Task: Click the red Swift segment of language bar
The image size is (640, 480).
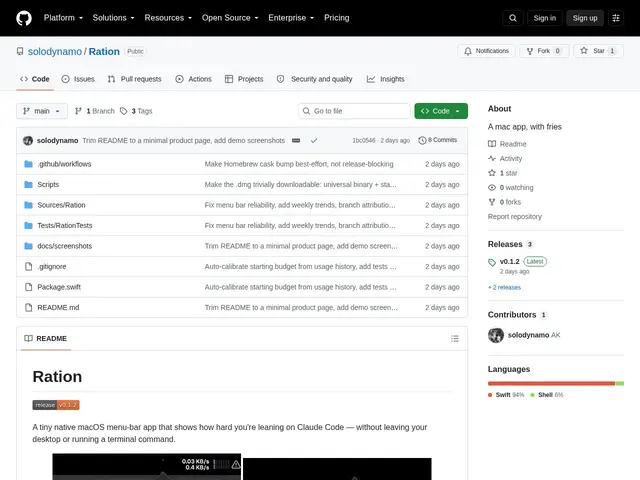Action: tap(551, 383)
